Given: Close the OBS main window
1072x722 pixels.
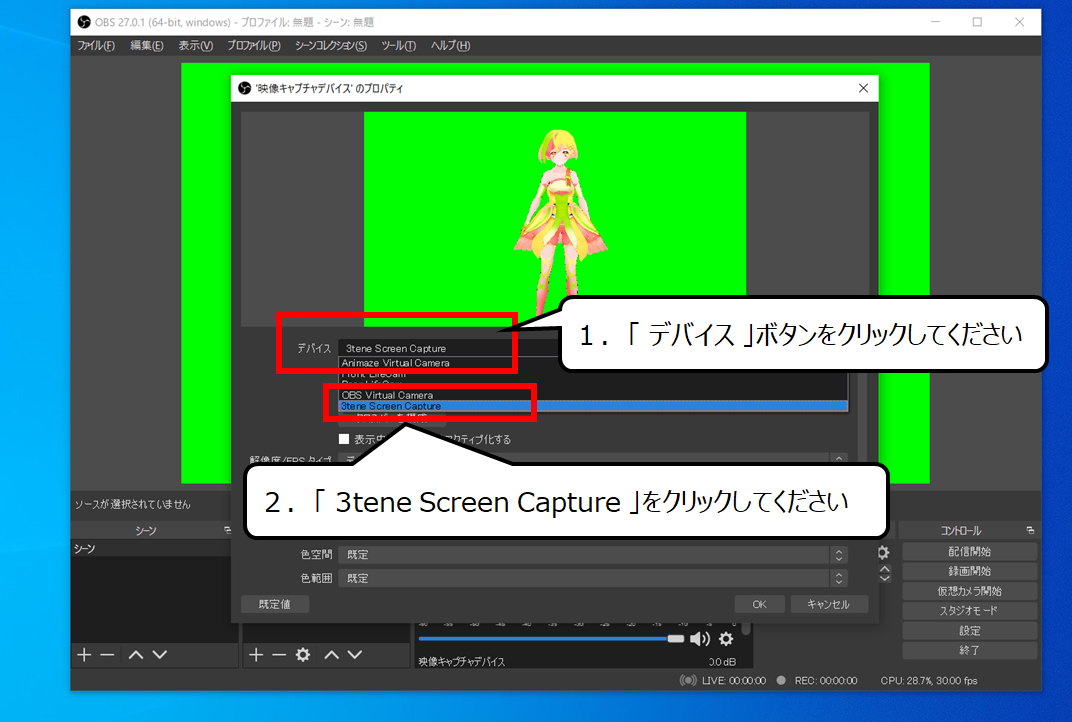Looking at the screenshot, I should [x=1019, y=22].
